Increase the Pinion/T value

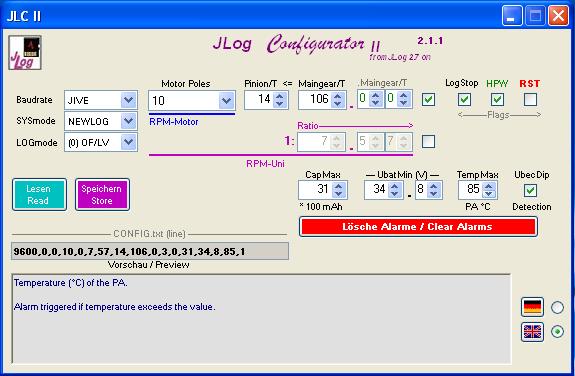280,96
